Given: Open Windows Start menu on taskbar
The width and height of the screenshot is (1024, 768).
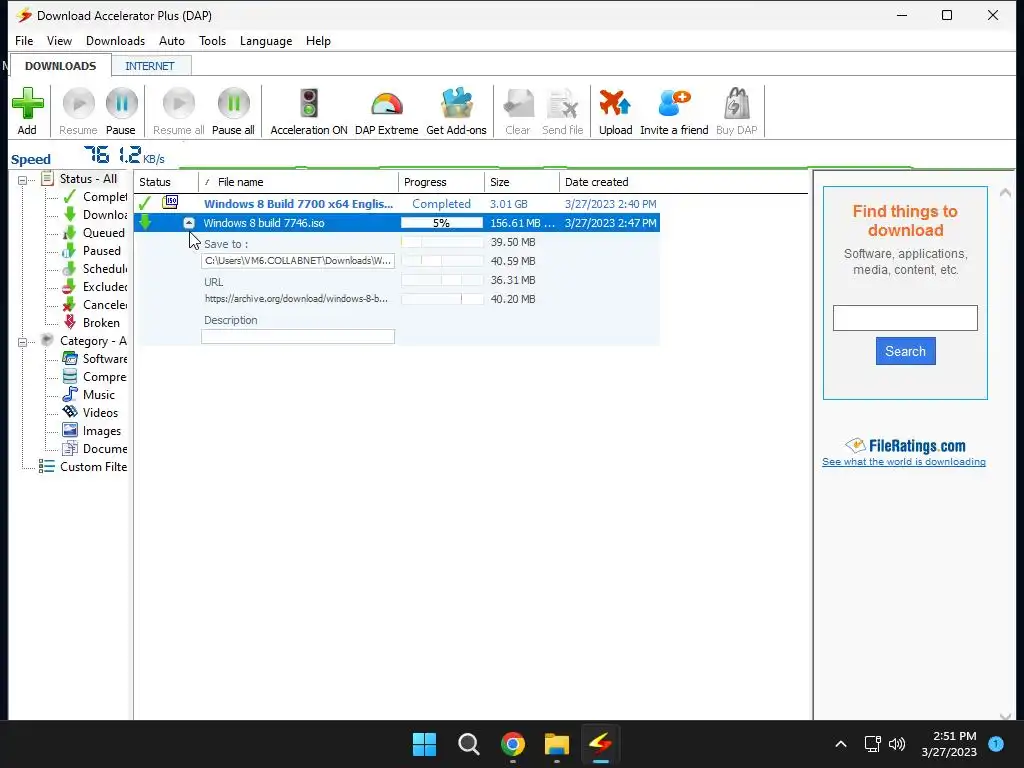Looking at the screenshot, I should [x=424, y=744].
